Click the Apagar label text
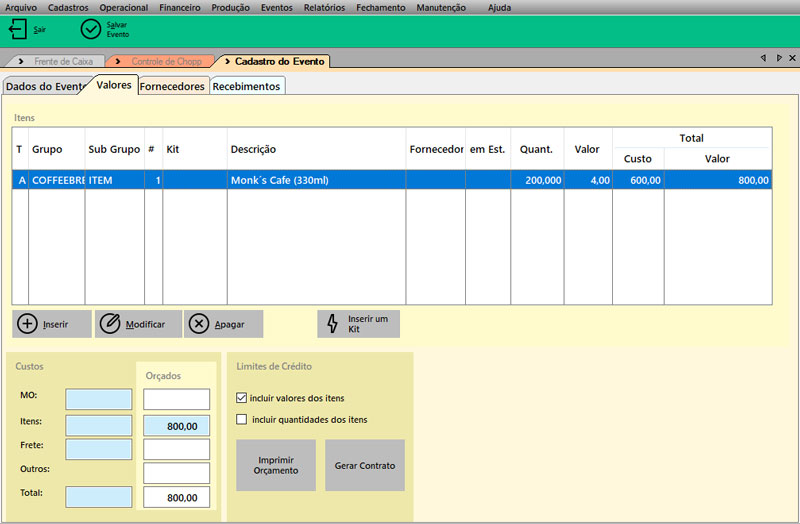This screenshot has height=524, width=800. pos(229,325)
